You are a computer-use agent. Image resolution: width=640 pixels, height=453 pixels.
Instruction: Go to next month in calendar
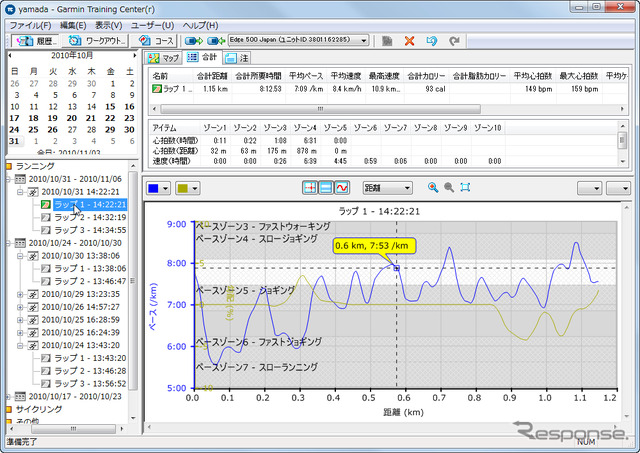pyautogui.click(x=134, y=55)
